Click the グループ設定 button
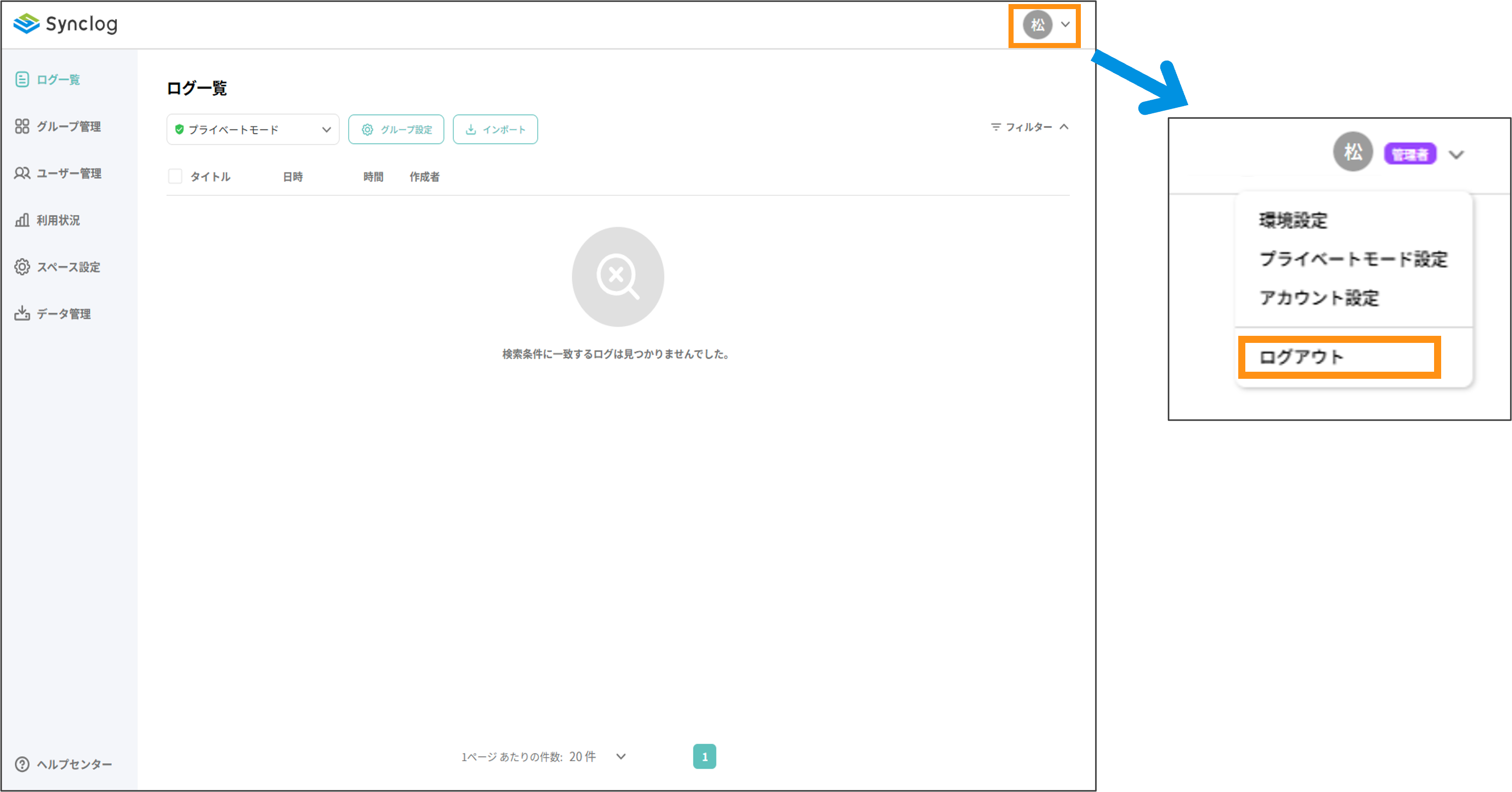The image size is (1512, 792). coord(396,129)
